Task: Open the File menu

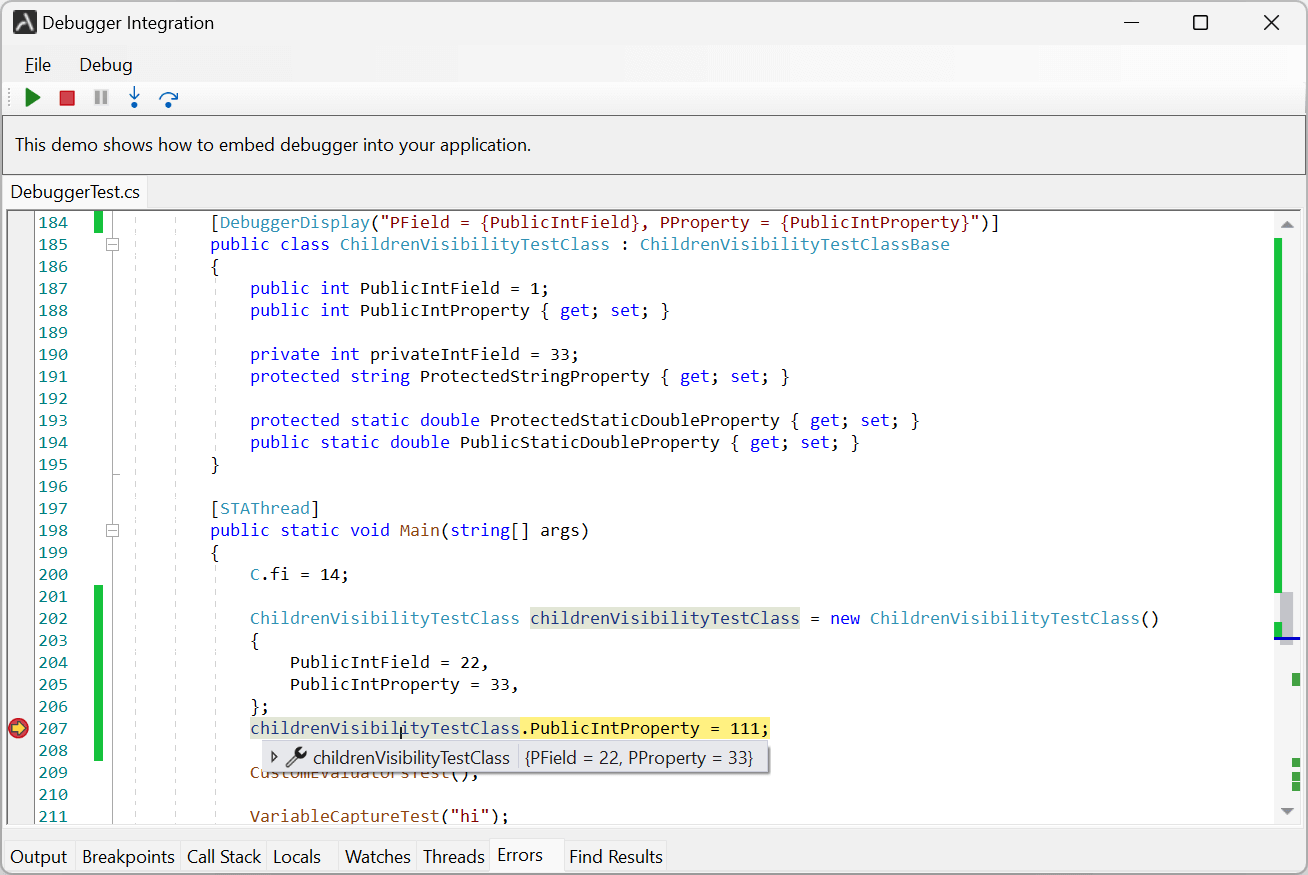Action: (x=38, y=65)
